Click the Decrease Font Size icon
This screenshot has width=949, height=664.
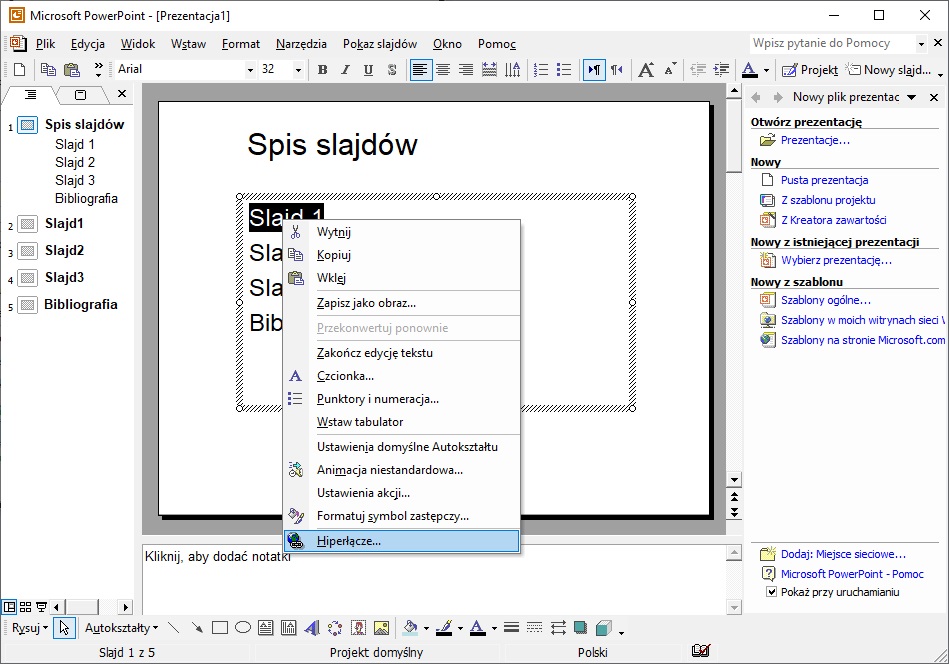coord(669,70)
